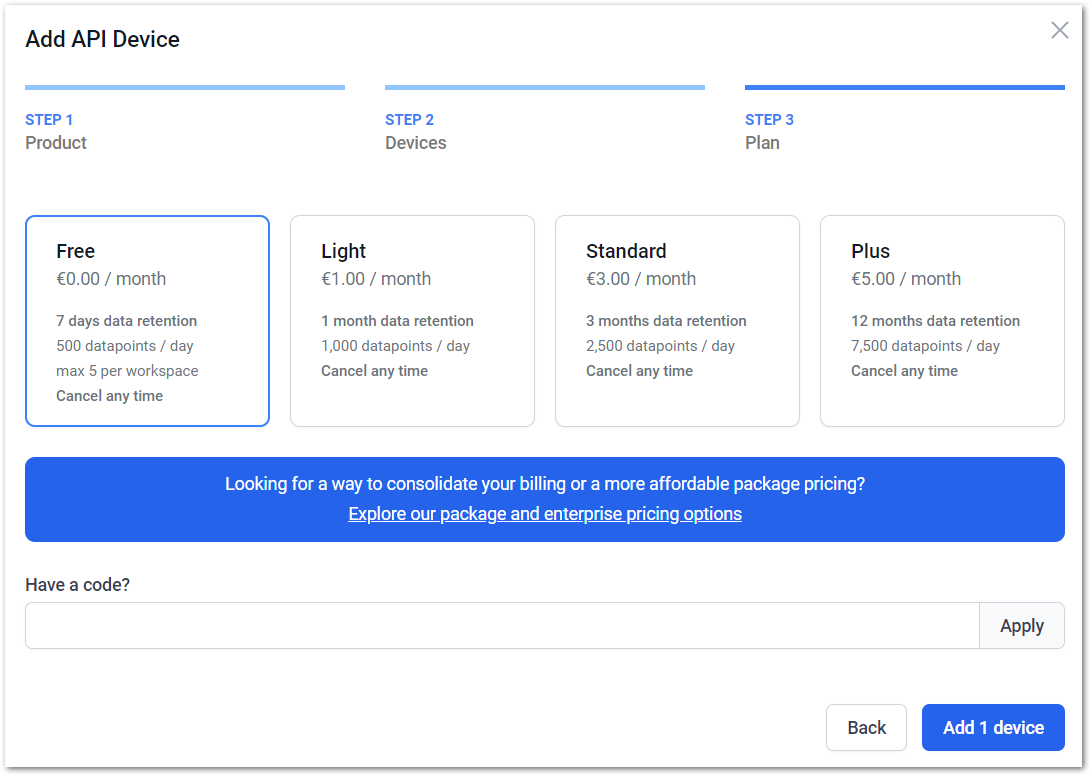Click the consolidate billing banner question text
The height and width of the screenshot is (776, 1091).
click(545, 484)
